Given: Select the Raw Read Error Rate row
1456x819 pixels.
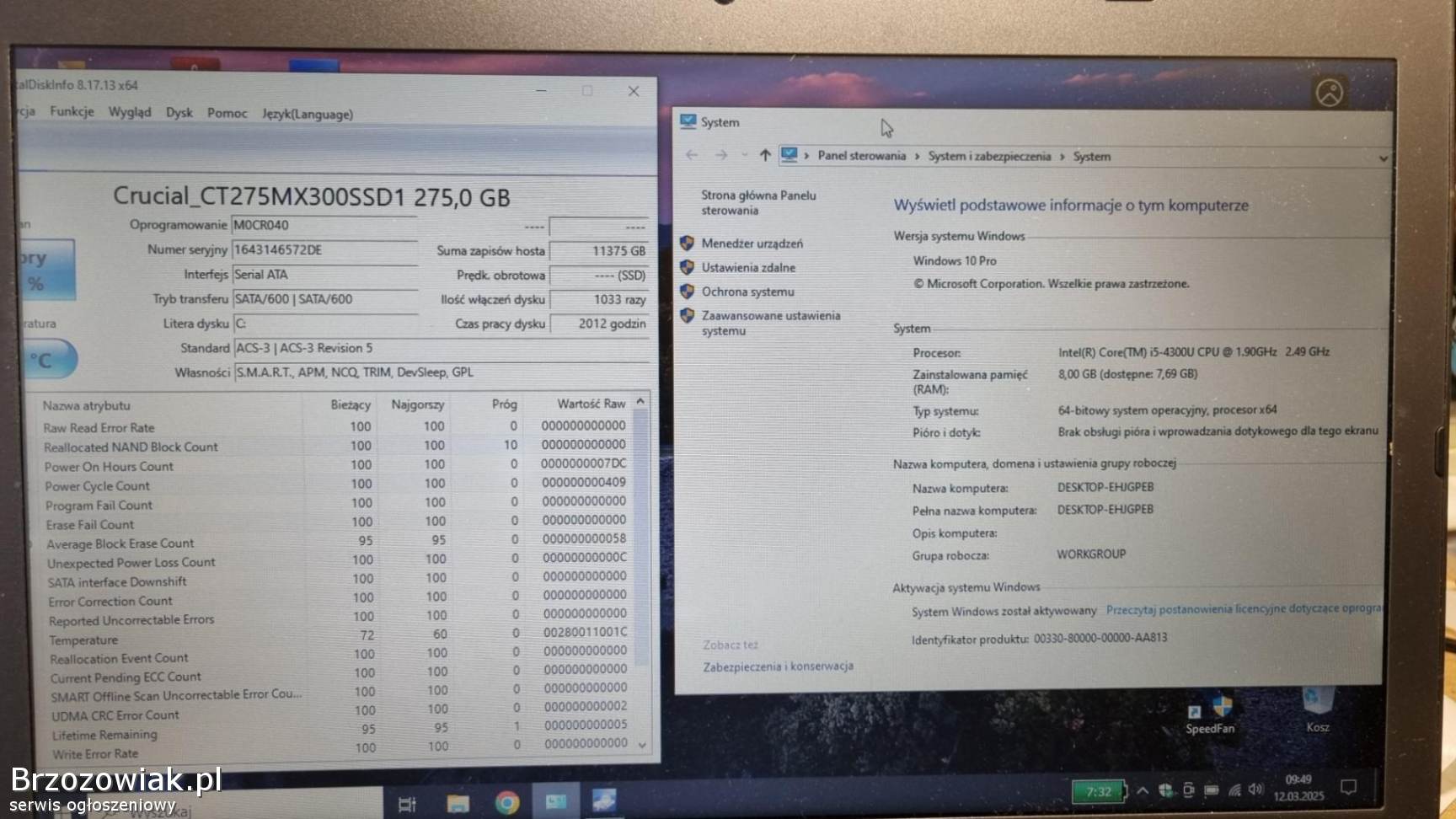Looking at the screenshot, I should coord(335,426).
